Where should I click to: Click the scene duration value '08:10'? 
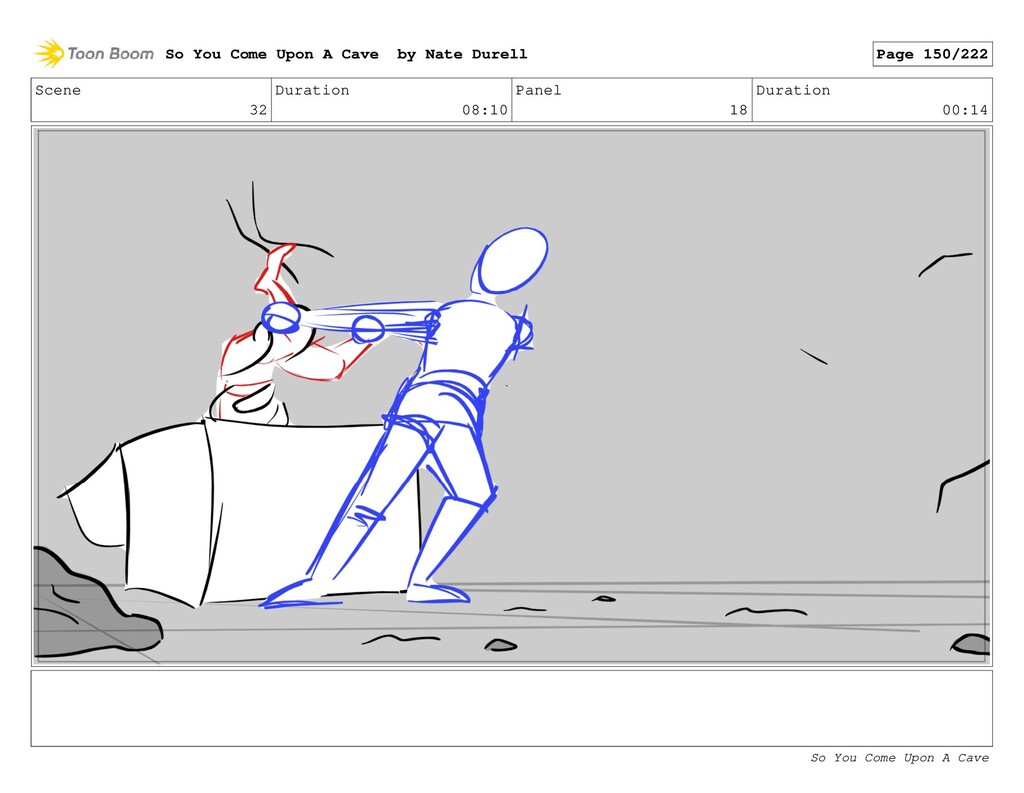click(x=485, y=110)
